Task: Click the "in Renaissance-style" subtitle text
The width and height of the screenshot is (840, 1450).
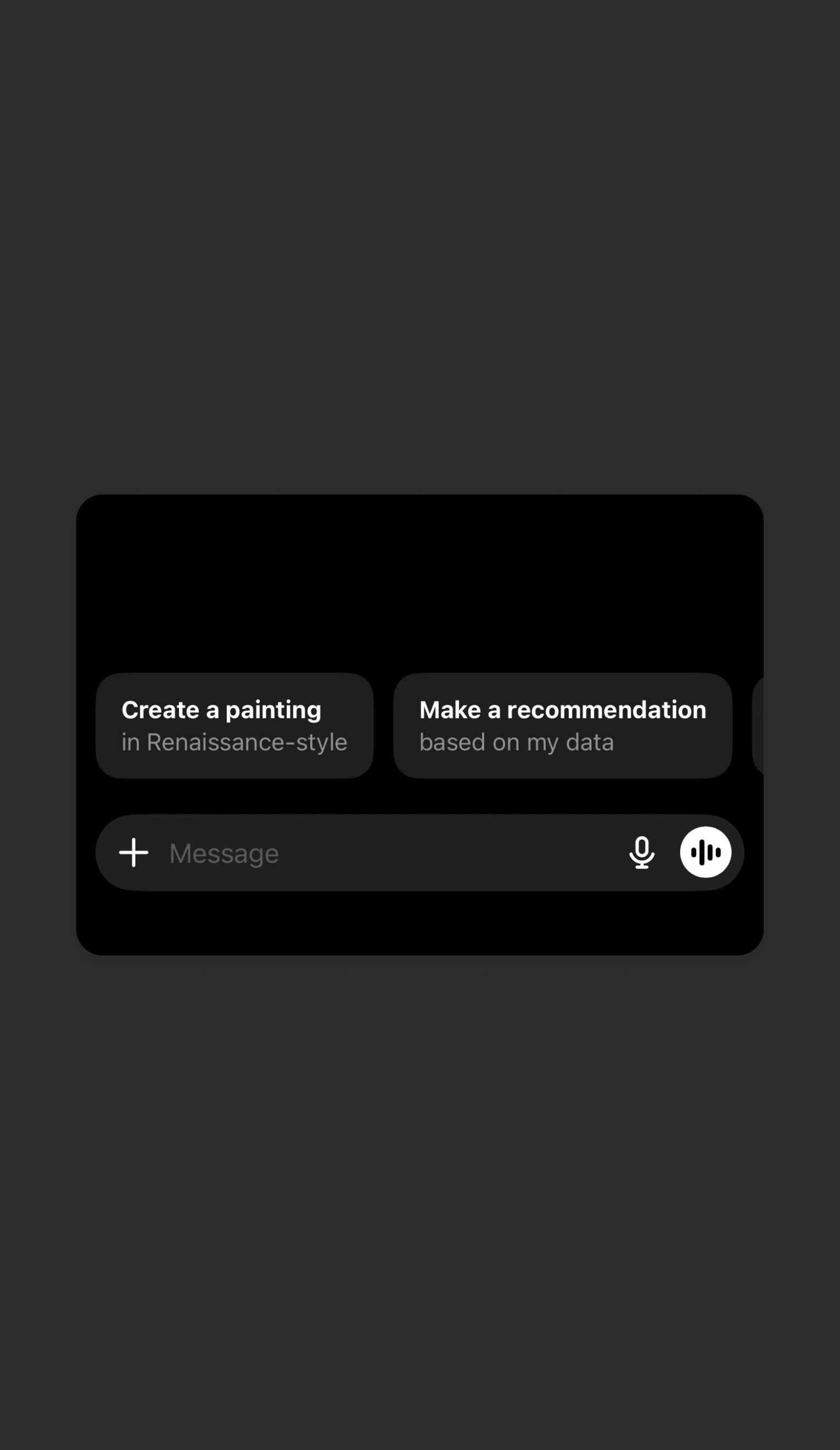Action: coord(234,742)
